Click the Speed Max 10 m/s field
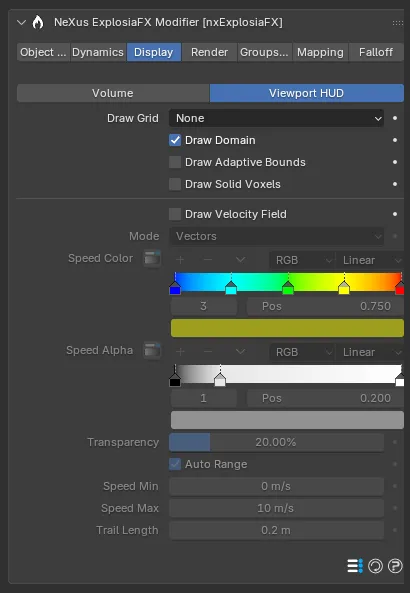 pos(276,508)
